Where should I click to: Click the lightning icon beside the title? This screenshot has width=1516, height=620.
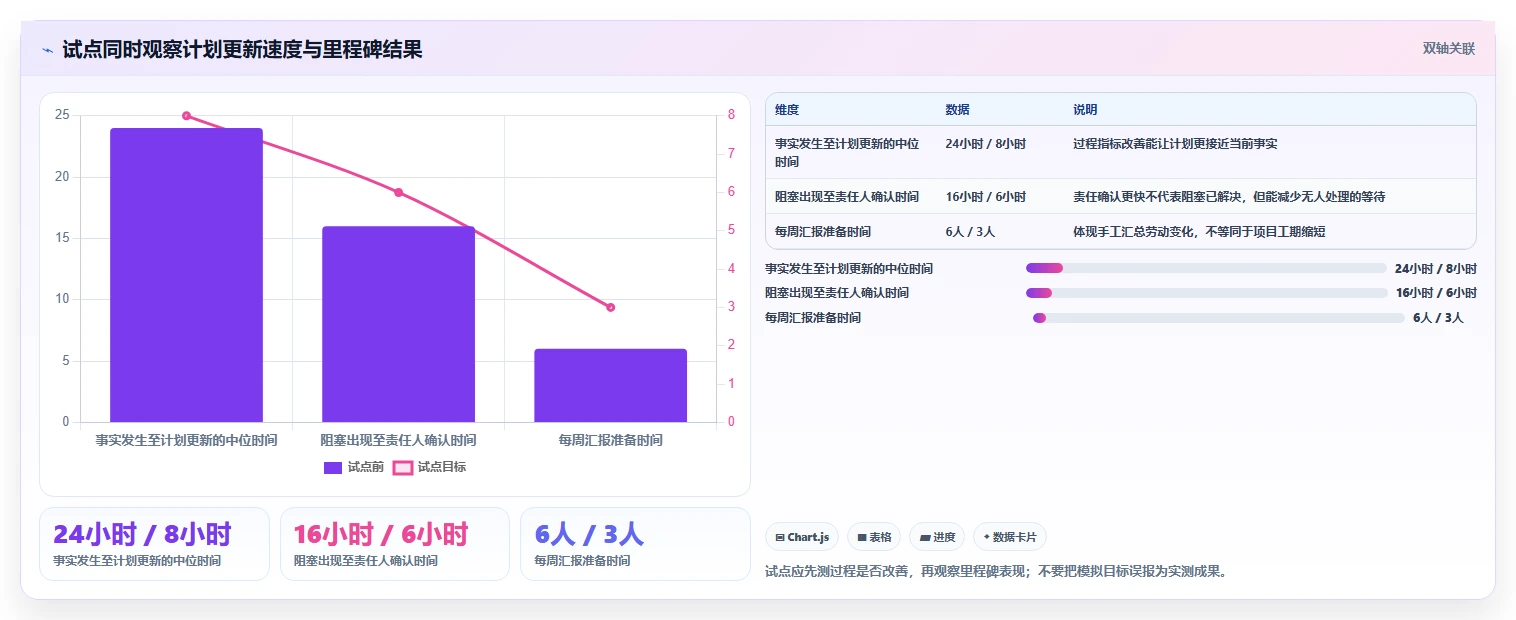tap(48, 49)
